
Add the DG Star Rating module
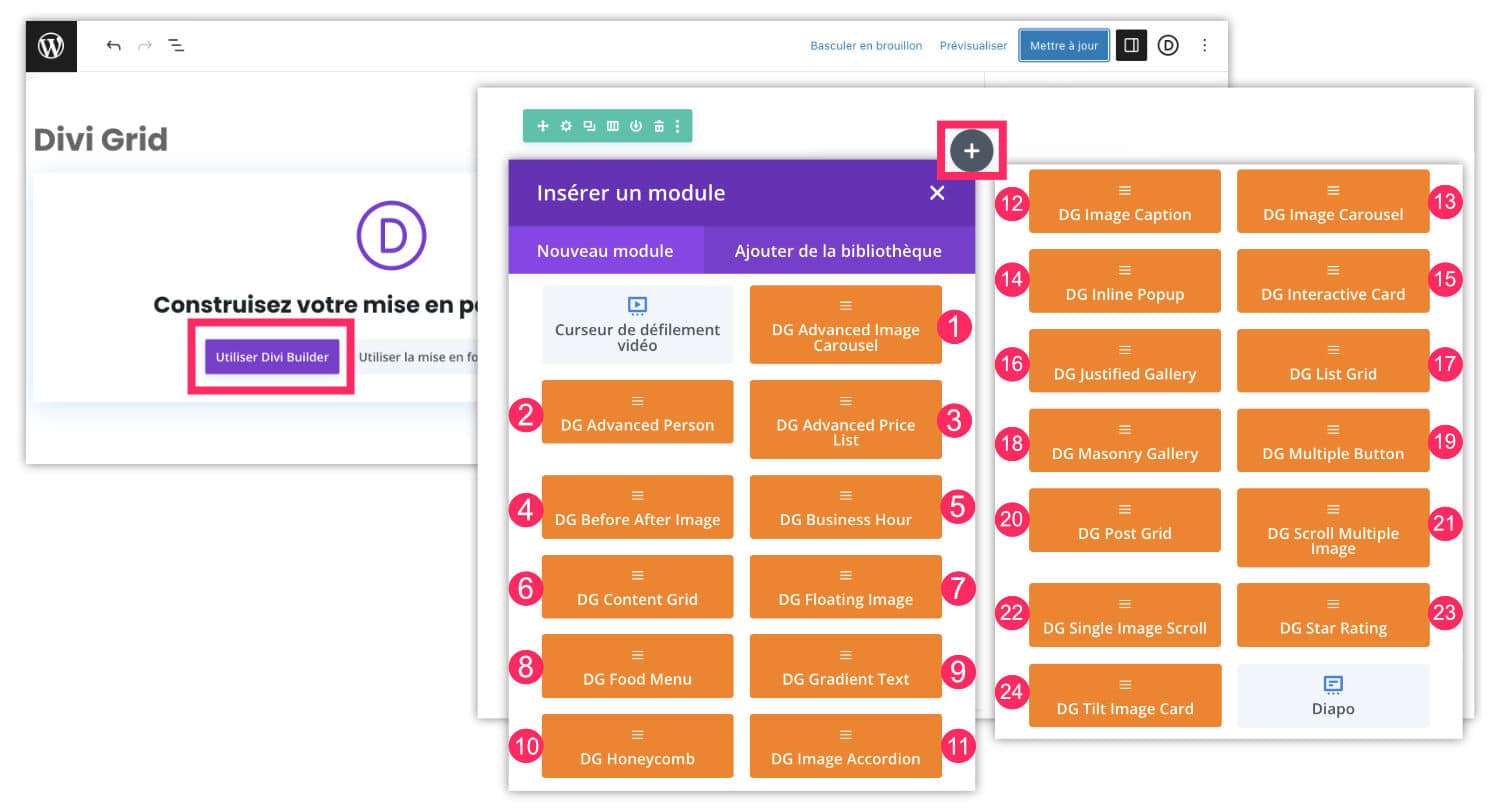tap(1333, 615)
